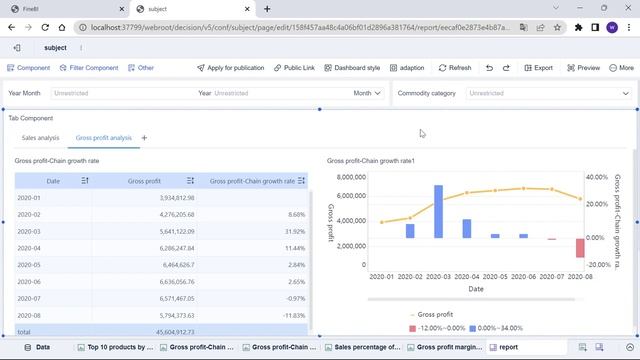Open the Other components menu

point(141,68)
